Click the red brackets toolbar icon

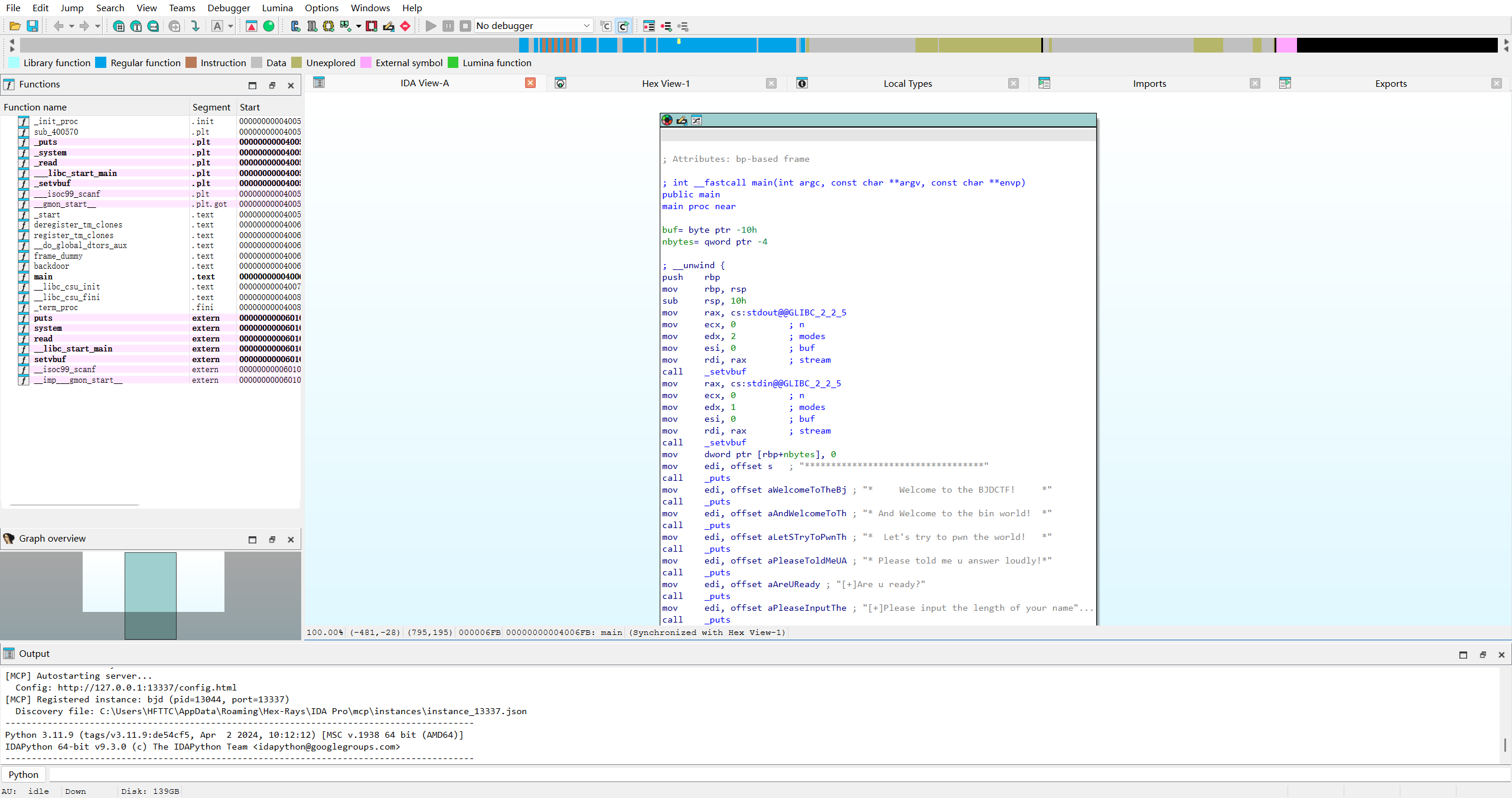[x=372, y=26]
